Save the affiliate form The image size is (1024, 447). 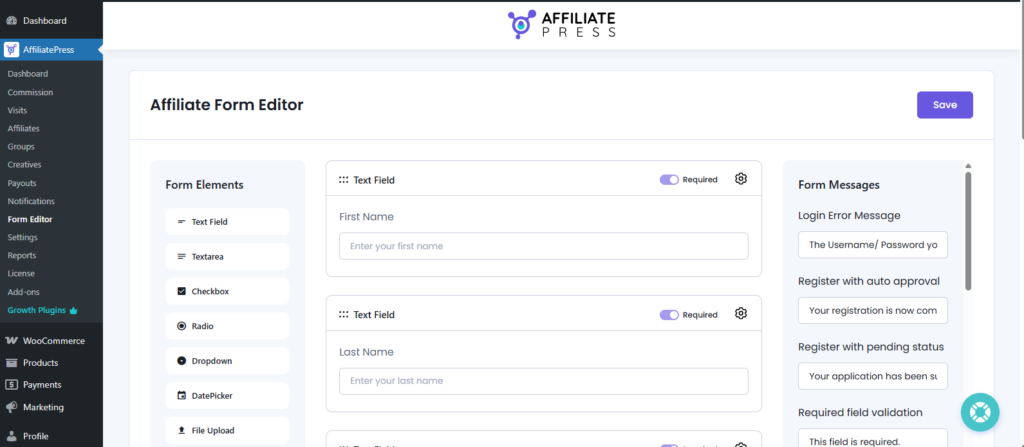coord(944,105)
